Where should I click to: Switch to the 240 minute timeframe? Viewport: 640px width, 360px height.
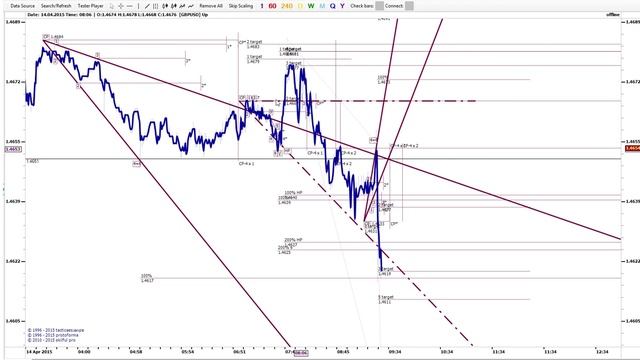287,6
